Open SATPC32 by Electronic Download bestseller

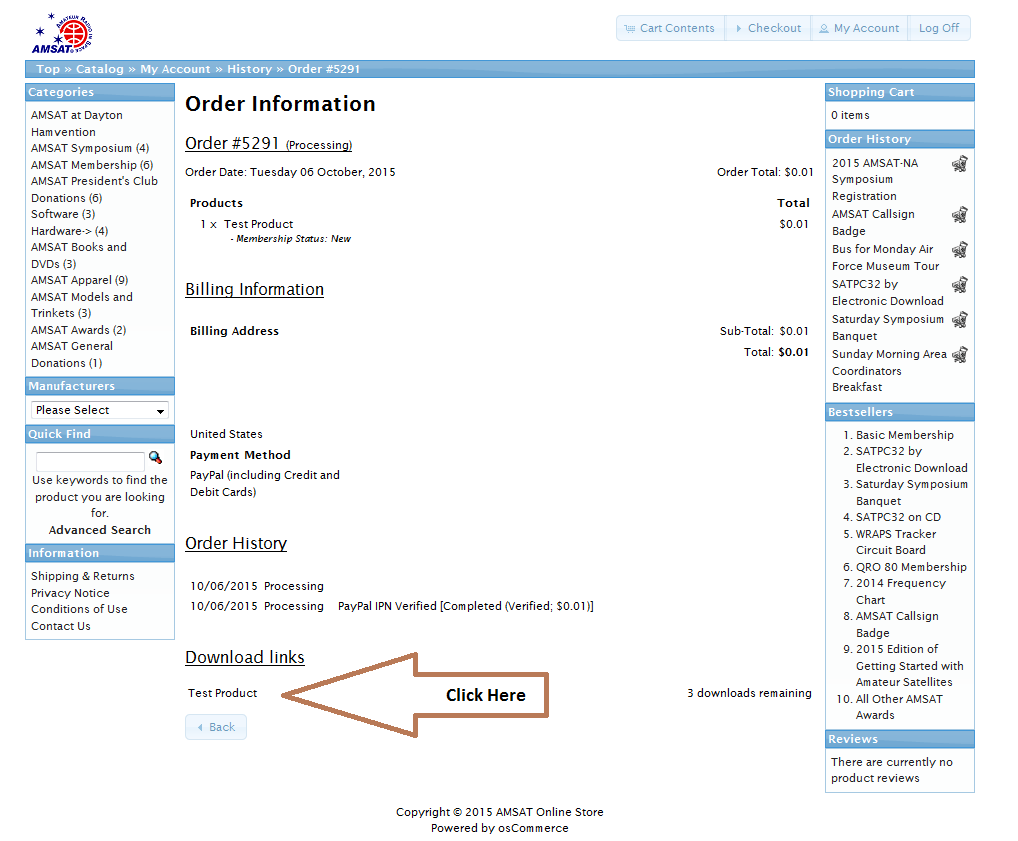pos(912,459)
